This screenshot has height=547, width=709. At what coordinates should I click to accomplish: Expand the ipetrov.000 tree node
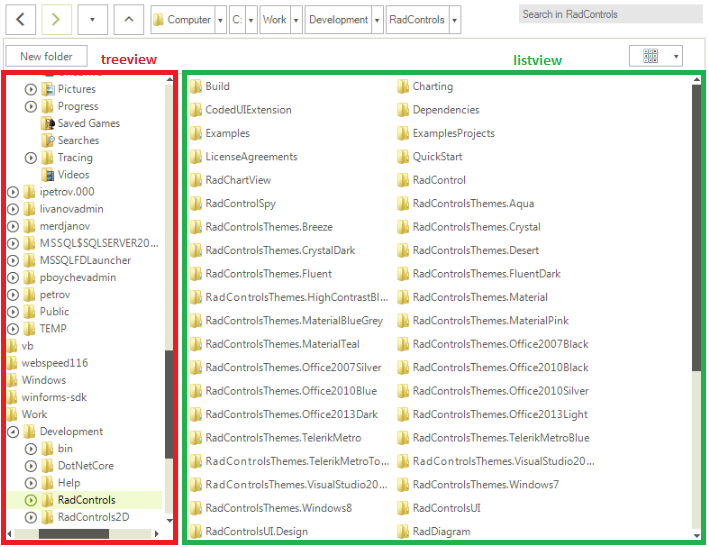[x=13, y=192]
